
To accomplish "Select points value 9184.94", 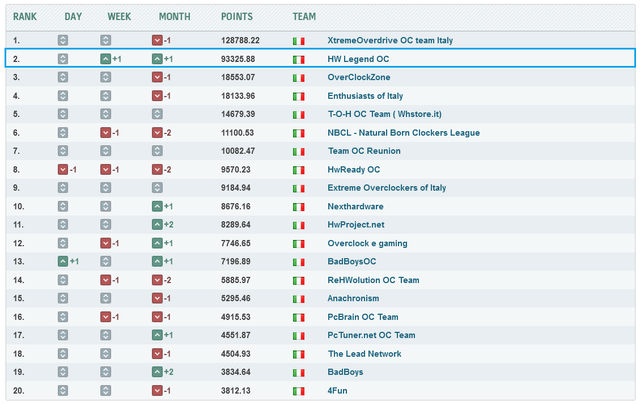I will point(236,188).
